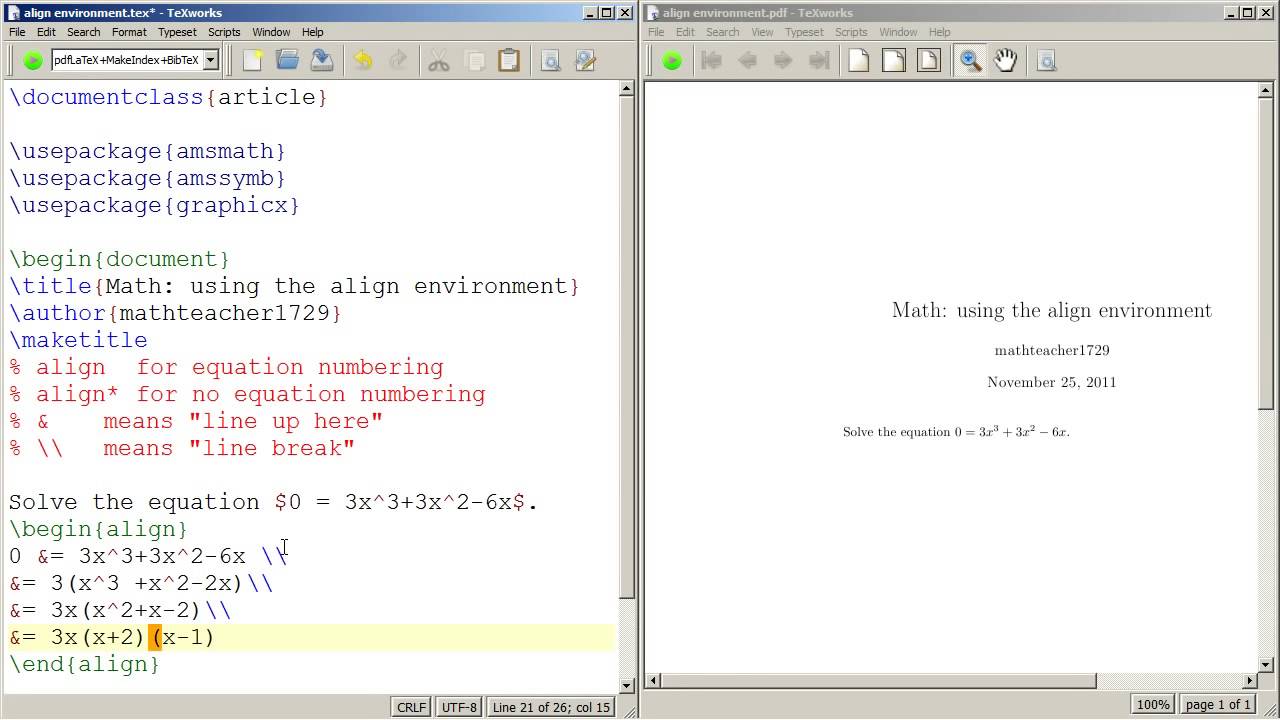Go to previous page in PDF viewer
This screenshot has height=720, width=1280.
pos(747,61)
